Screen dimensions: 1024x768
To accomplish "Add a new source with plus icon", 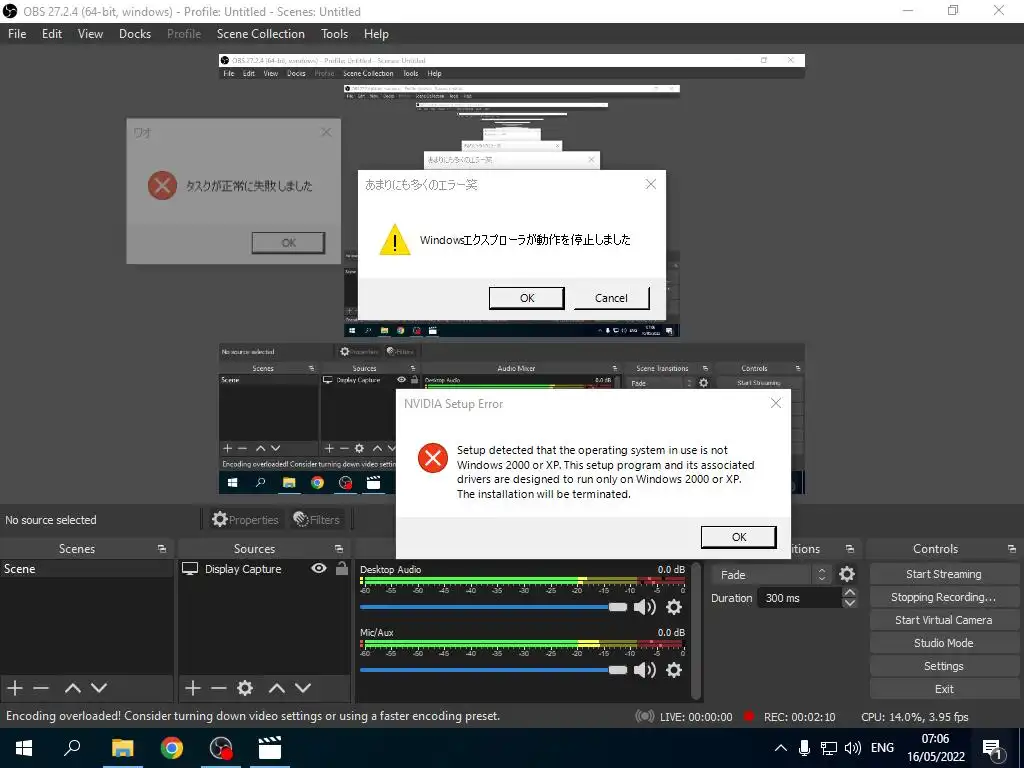I will (193, 688).
